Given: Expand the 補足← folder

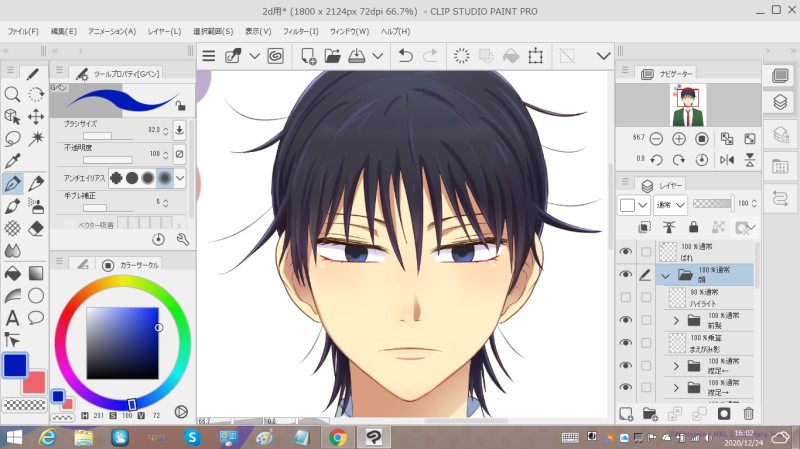Looking at the screenshot, I should coord(676,366).
